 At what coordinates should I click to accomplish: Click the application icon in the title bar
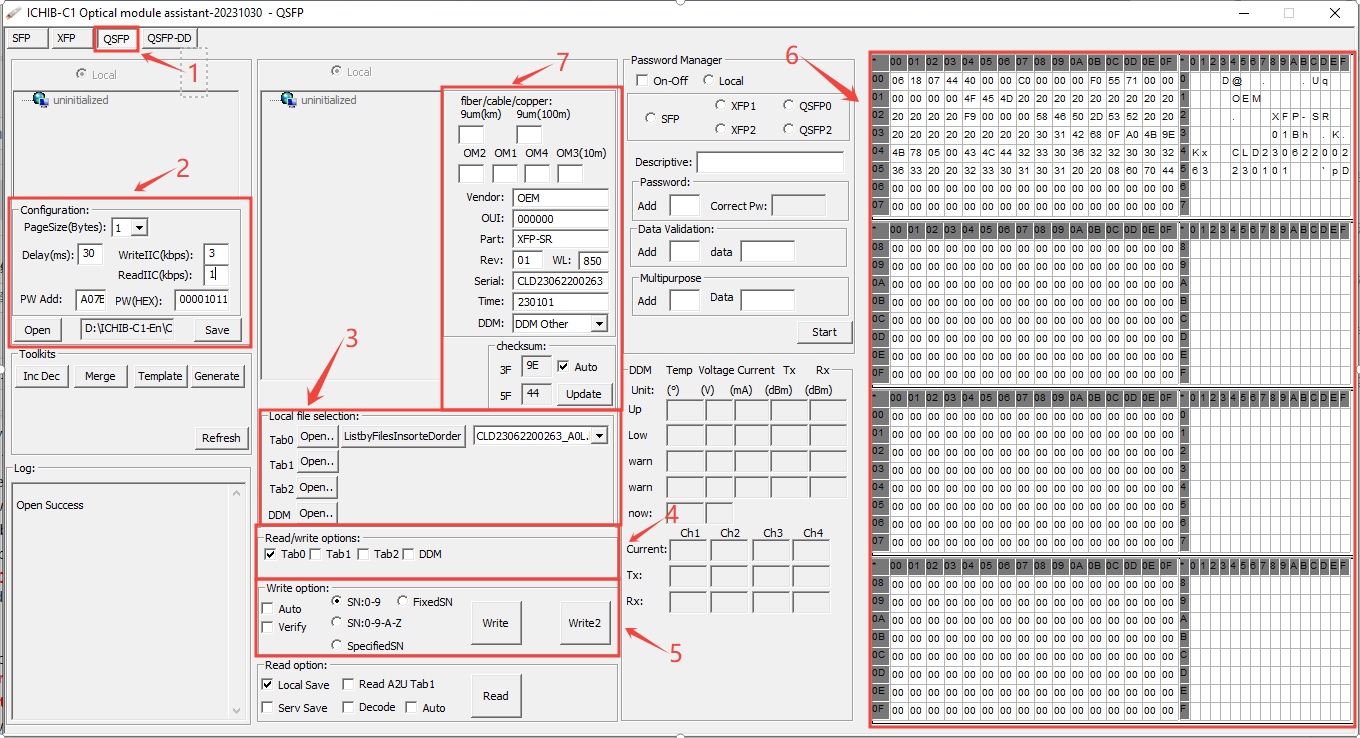coord(12,13)
